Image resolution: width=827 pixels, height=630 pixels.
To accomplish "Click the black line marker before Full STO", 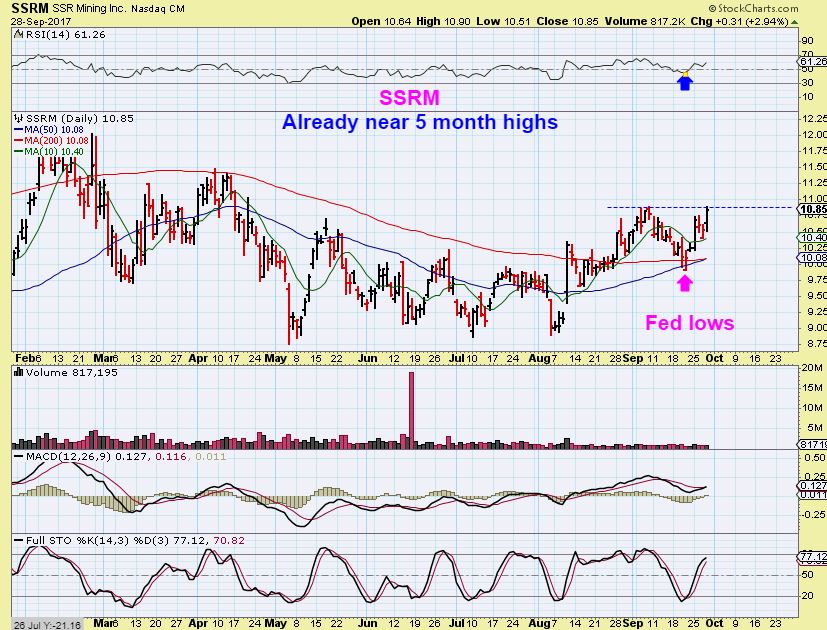I will click(x=19, y=541).
